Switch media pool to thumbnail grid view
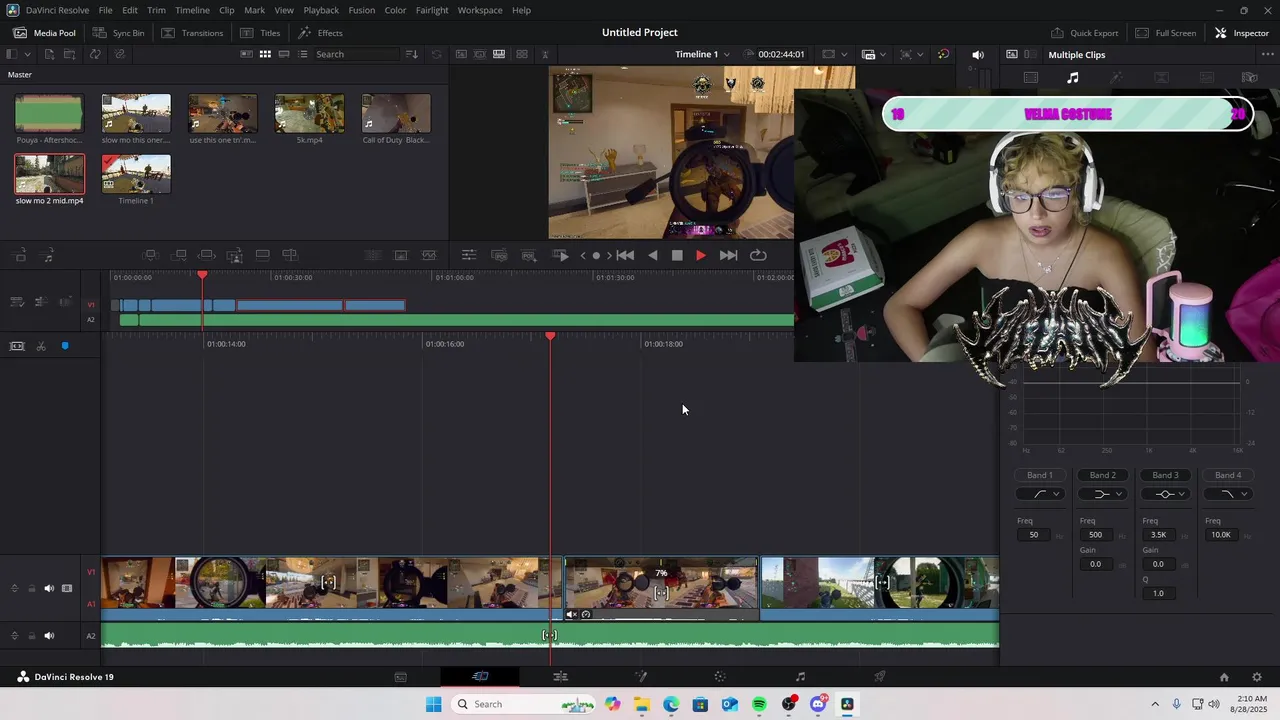This screenshot has height=720, width=1280. coord(265,54)
